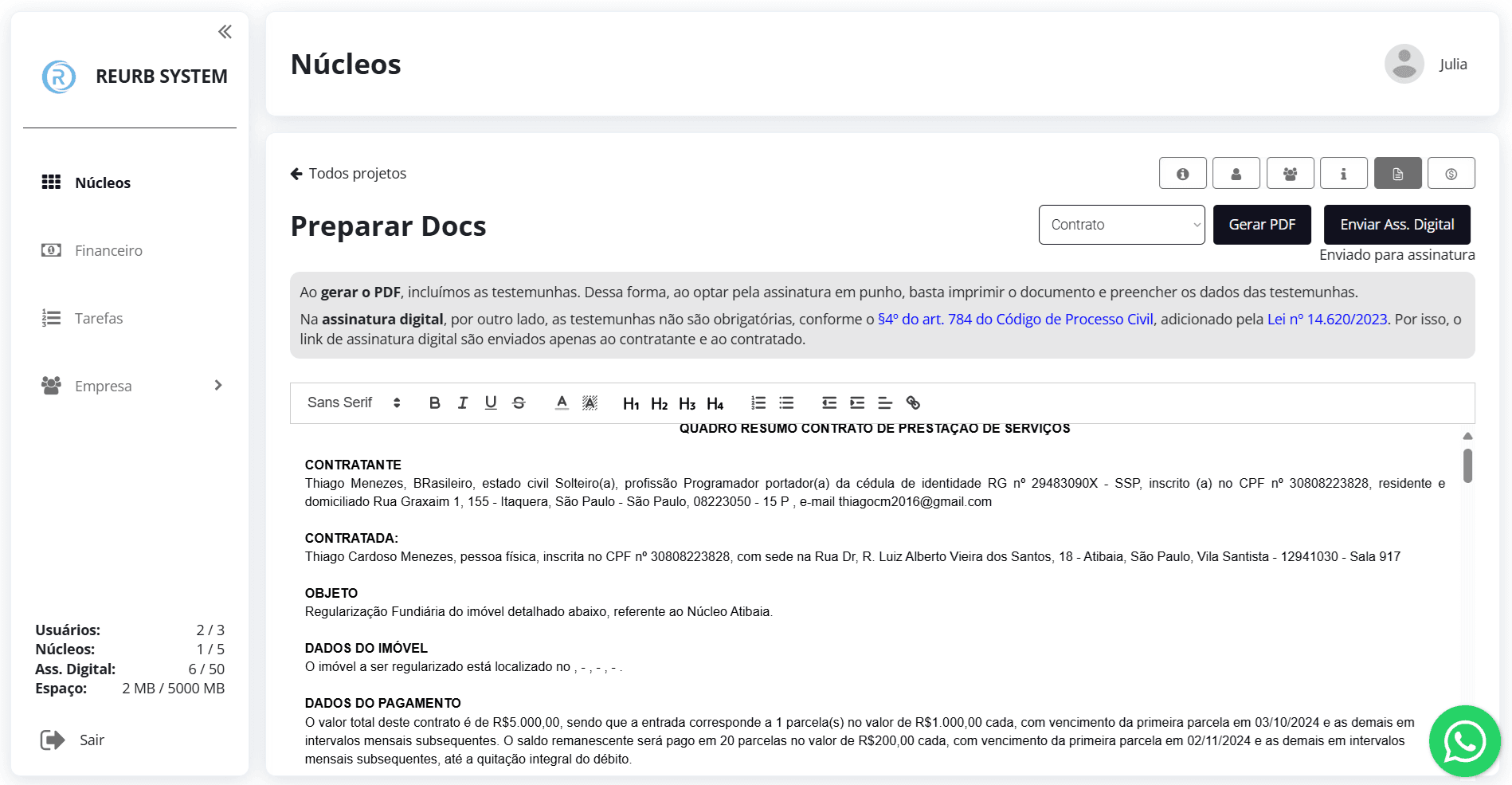Go back to Todos projetos
The height and width of the screenshot is (785, 1512).
pos(348,173)
